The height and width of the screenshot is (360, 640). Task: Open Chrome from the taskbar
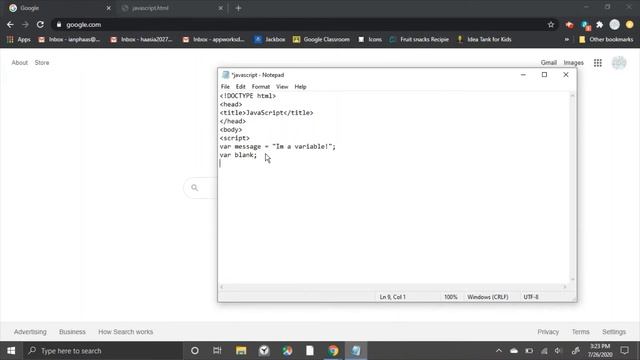(x=333, y=351)
